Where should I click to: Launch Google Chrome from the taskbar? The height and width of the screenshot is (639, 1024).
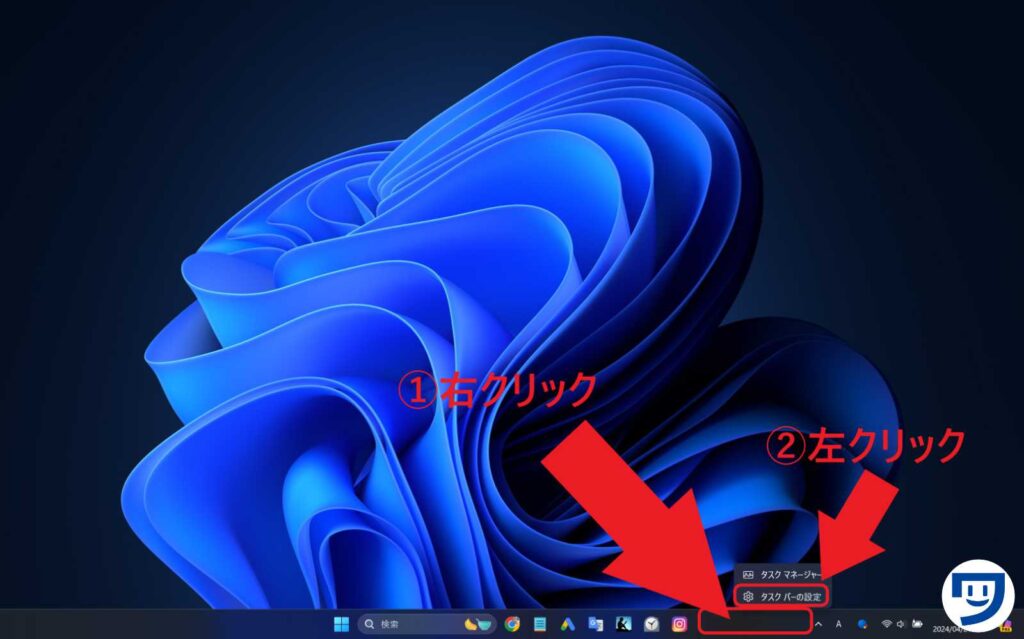512,625
